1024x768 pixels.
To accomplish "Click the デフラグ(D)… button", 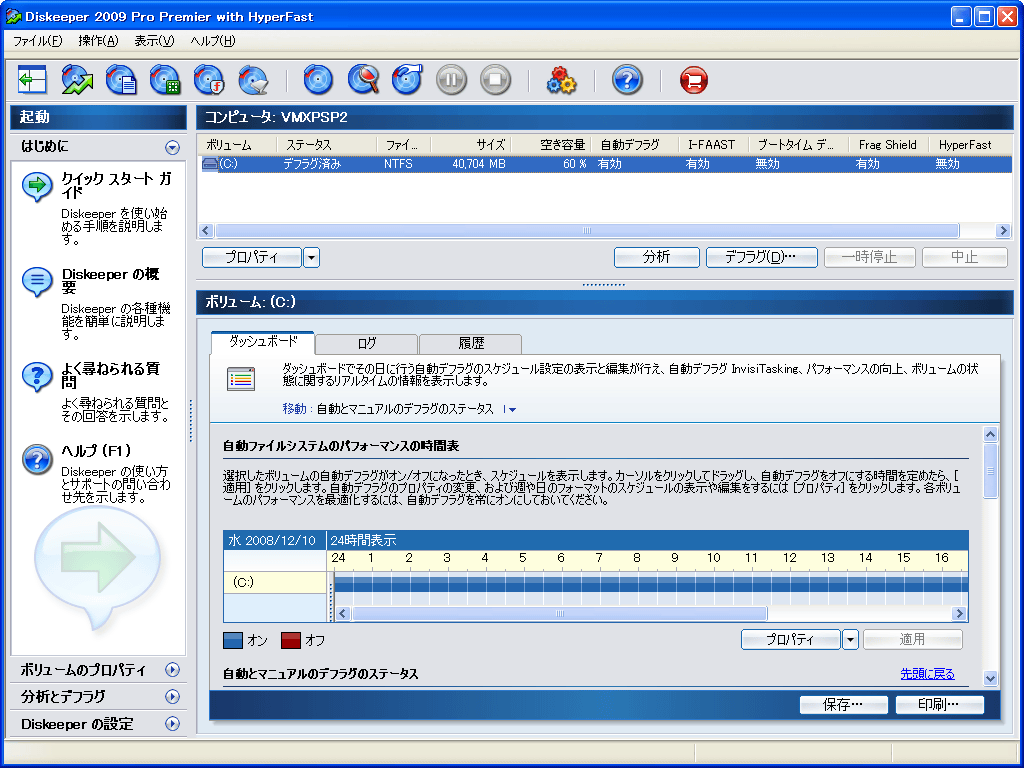I will click(x=761, y=257).
